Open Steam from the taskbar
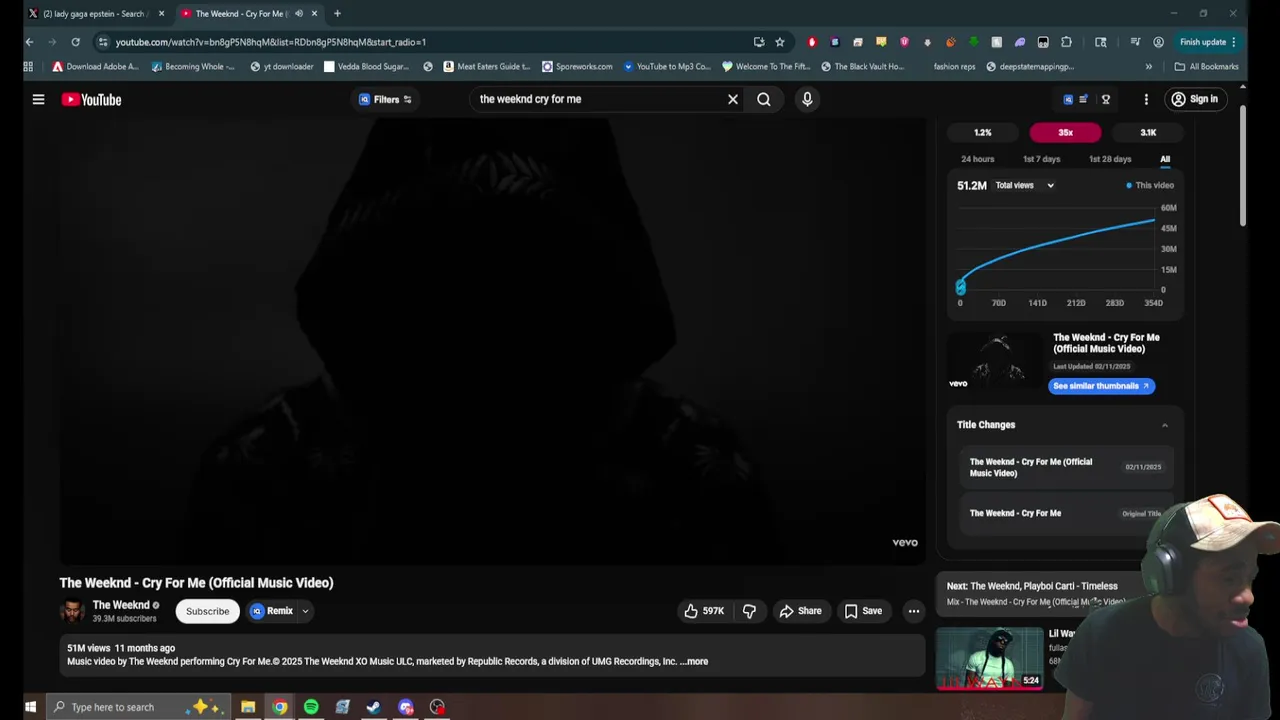Viewport: 1280px width, 720px height. tap(373, 707)
